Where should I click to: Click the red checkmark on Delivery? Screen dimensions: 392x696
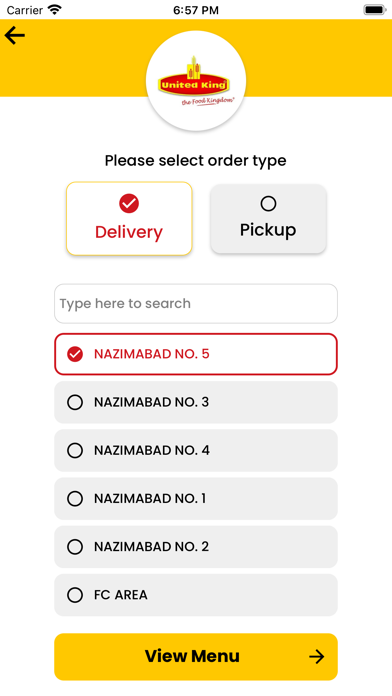[129, 203]
